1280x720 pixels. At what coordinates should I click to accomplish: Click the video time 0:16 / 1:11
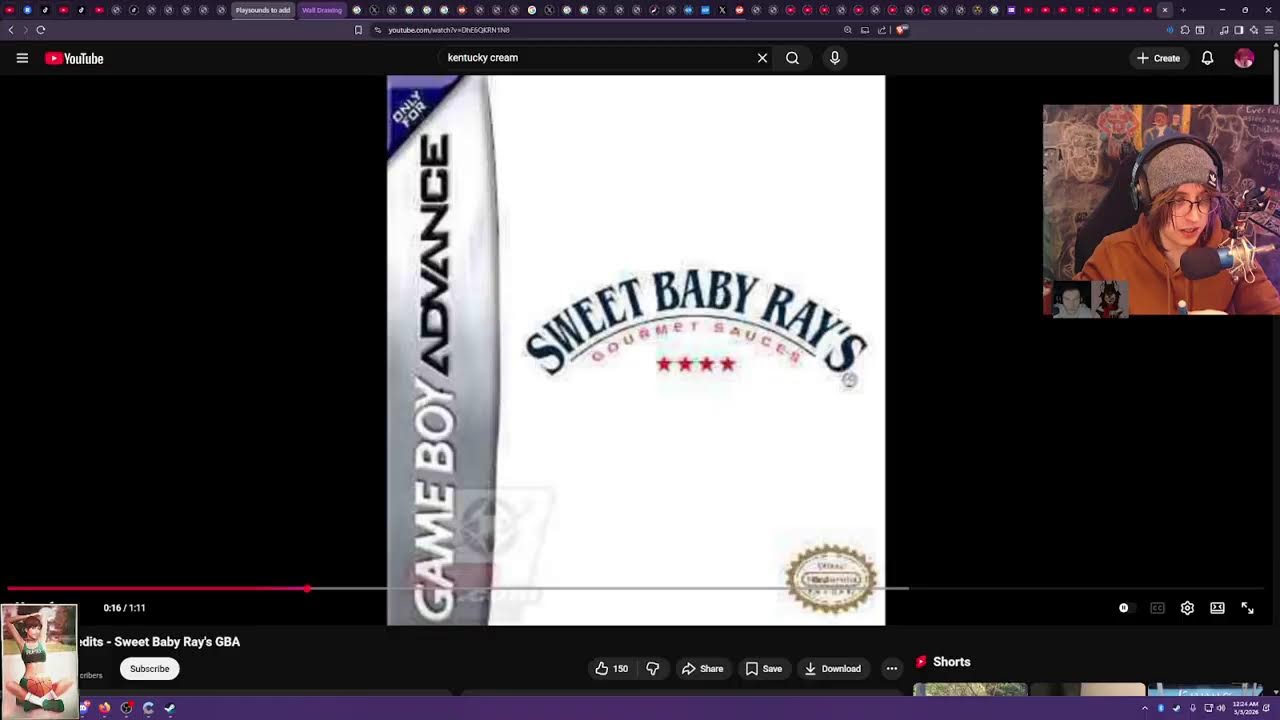(124, 608)
